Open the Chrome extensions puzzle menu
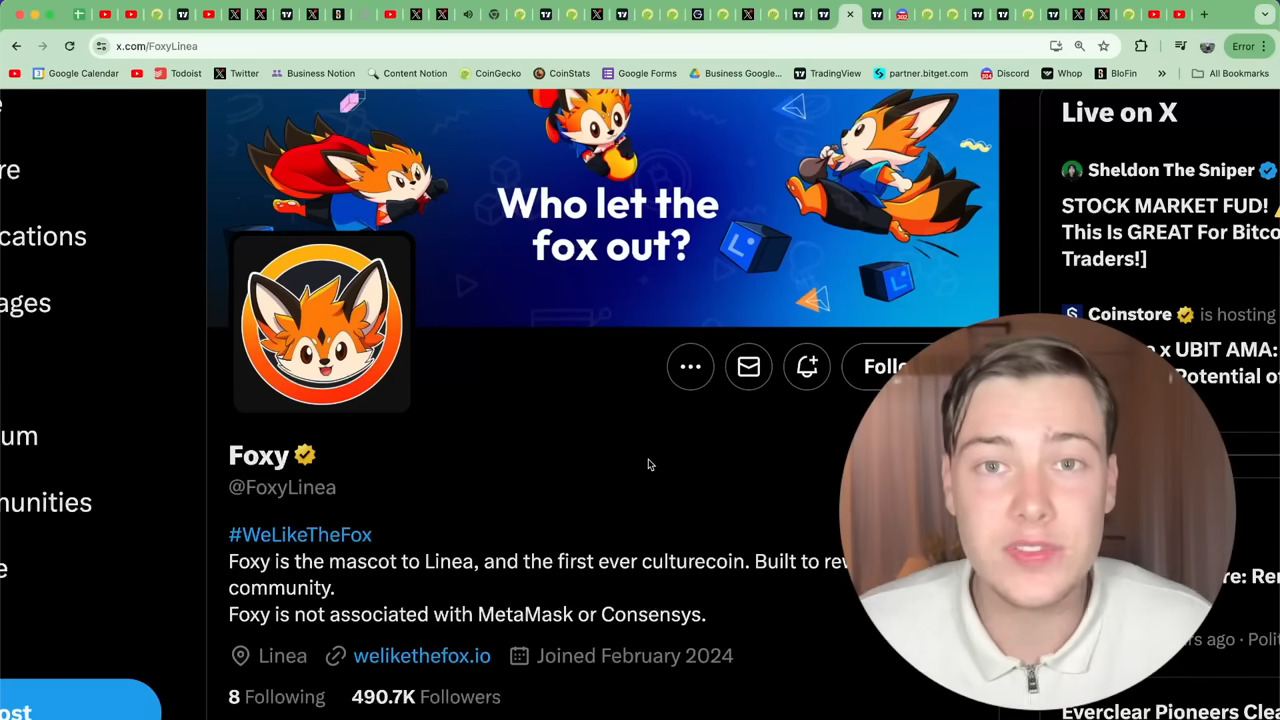 (1141, 46)
